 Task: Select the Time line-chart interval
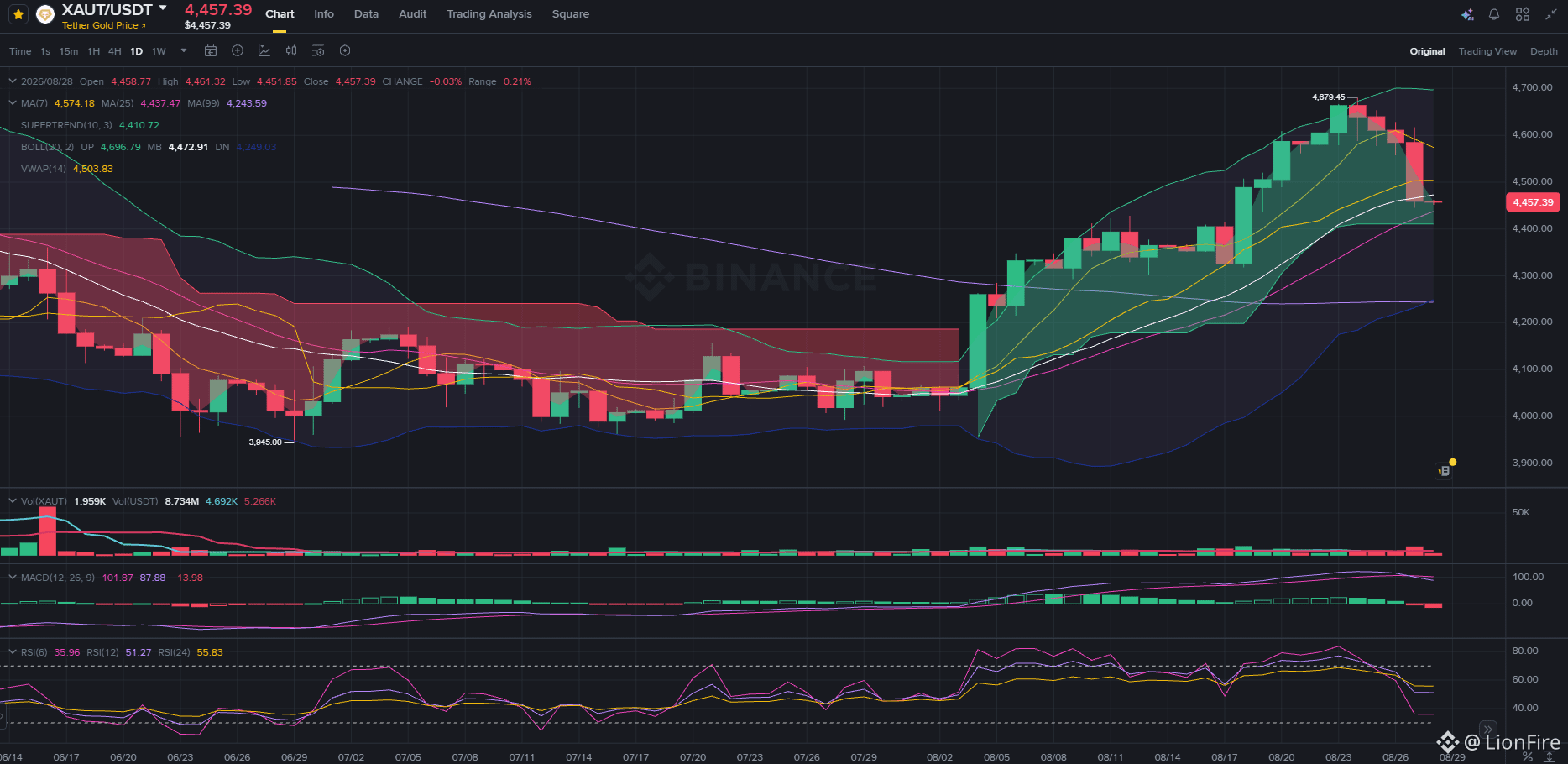click(x=20, y=51)
